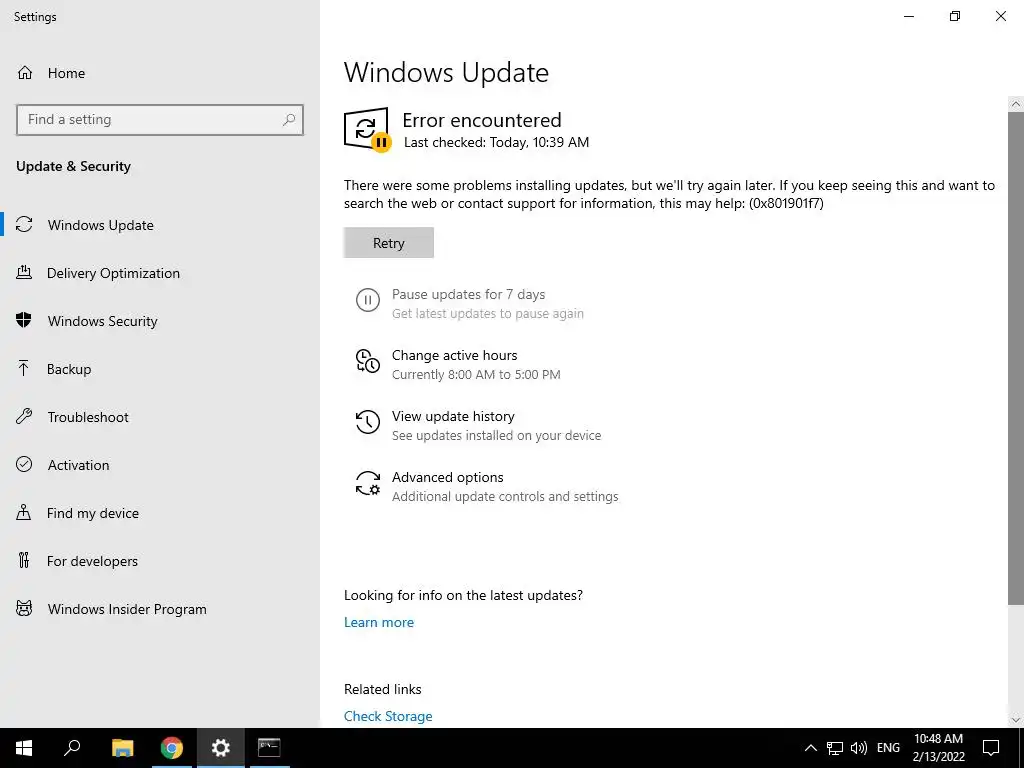This screenshot has width=1024, height=768.
Task: Click the taskbar clock and date
Action: point(938,748)
